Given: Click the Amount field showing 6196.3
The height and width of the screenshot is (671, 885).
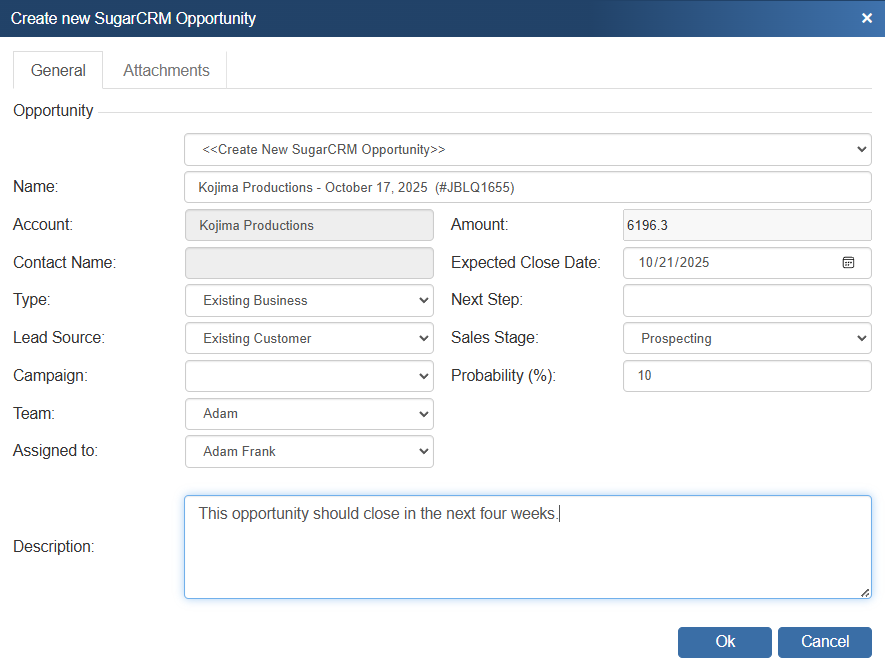Looking at the screenshot, I should 746,225.
